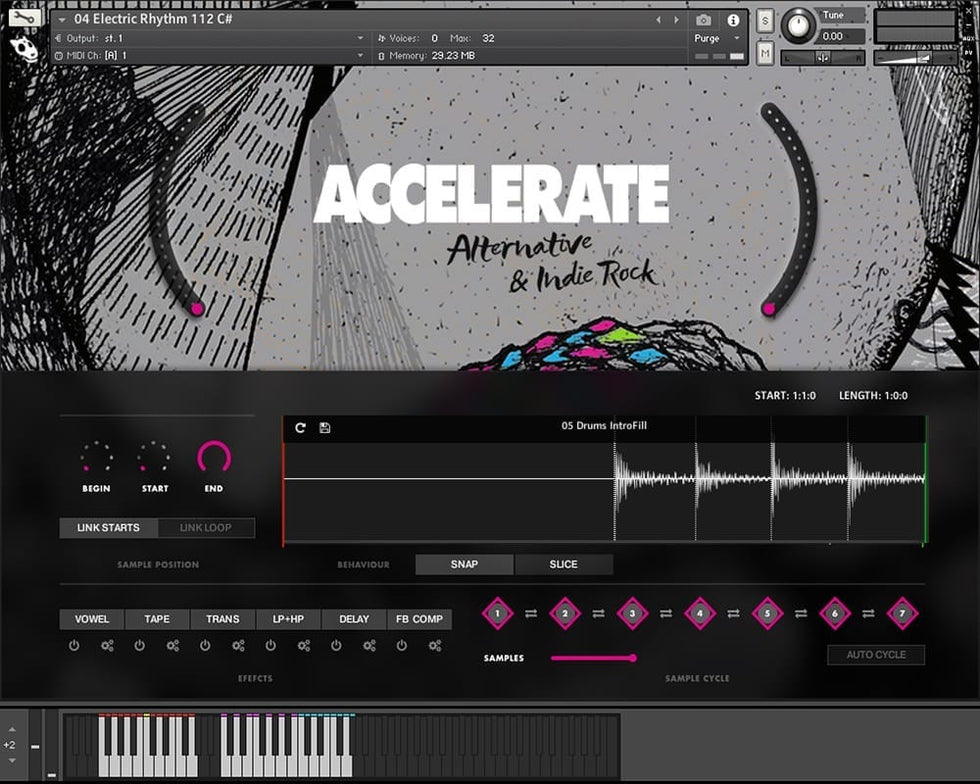Viewport: 980px width, 784px height.
Task: Click the reload icon above the waveform
Action: (300, 428)
